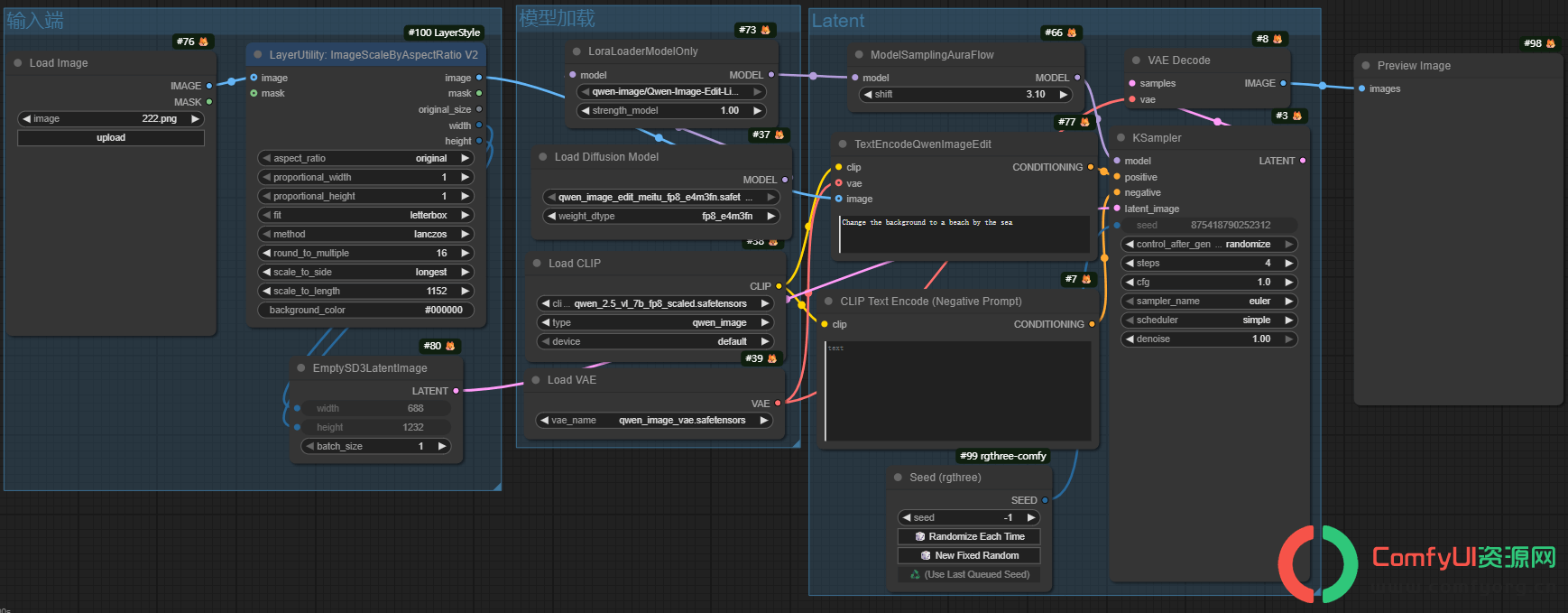Click the New Fixed Random button

pos(970,556)
